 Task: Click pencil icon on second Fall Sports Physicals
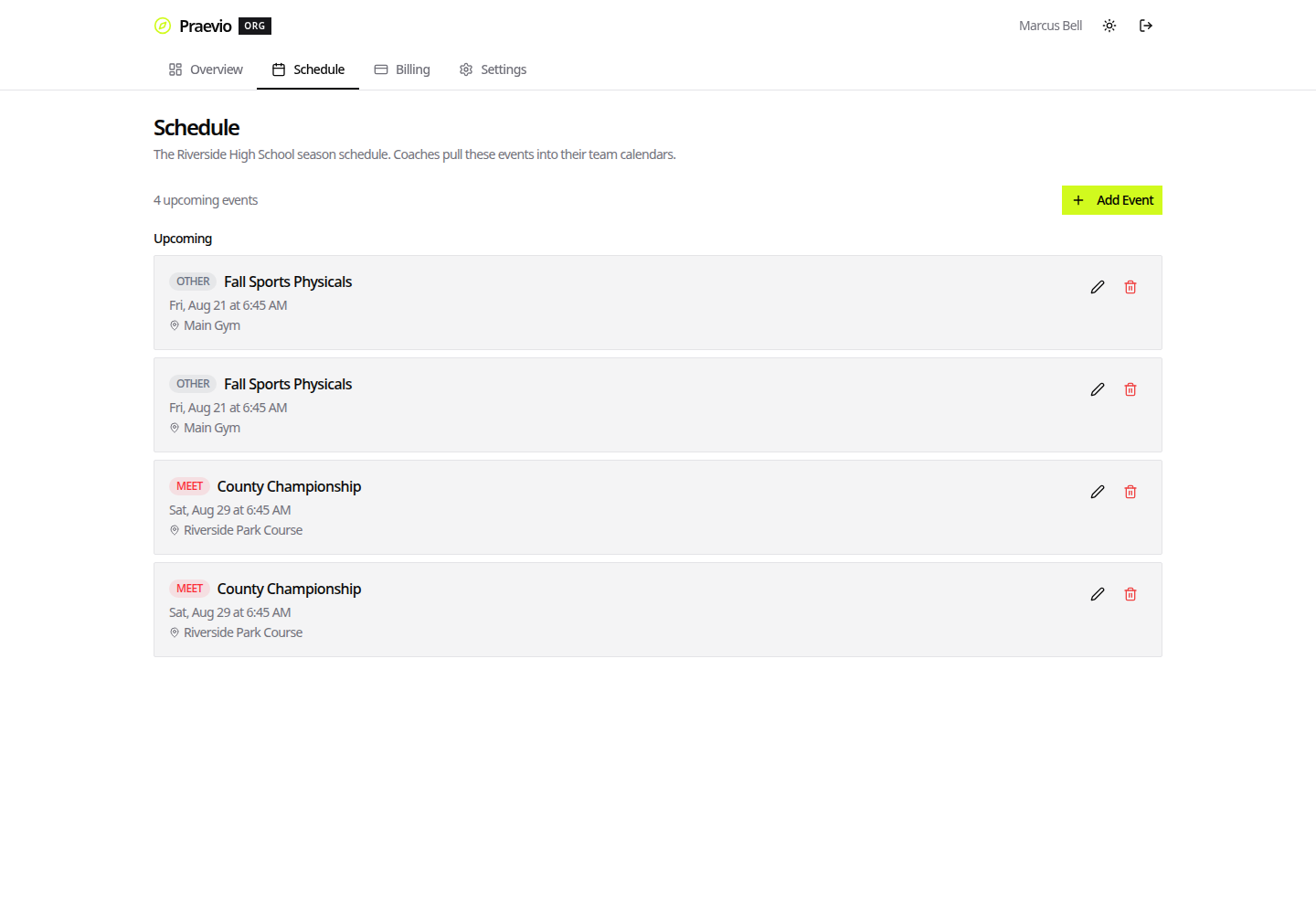point(1098,389)
